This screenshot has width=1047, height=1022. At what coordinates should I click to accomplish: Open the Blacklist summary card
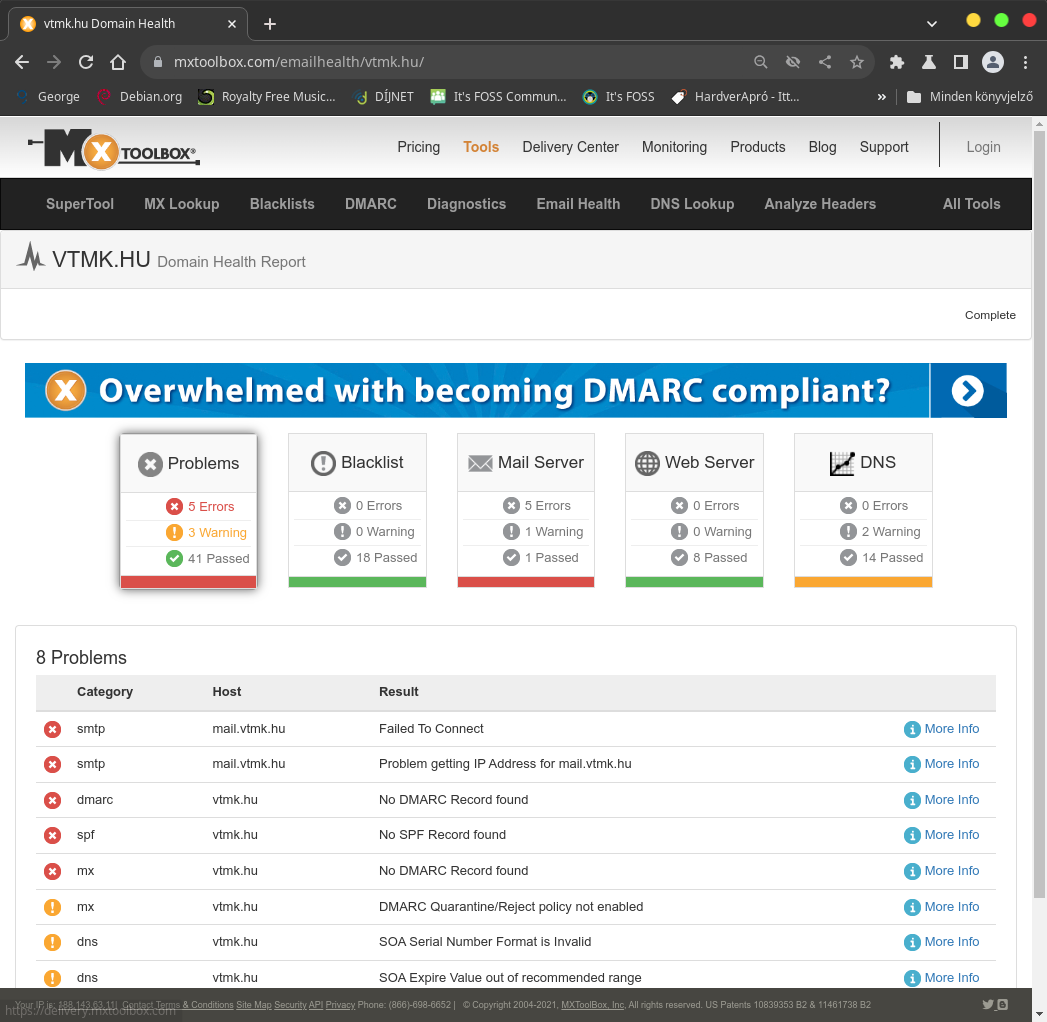(x=357, y=511)
